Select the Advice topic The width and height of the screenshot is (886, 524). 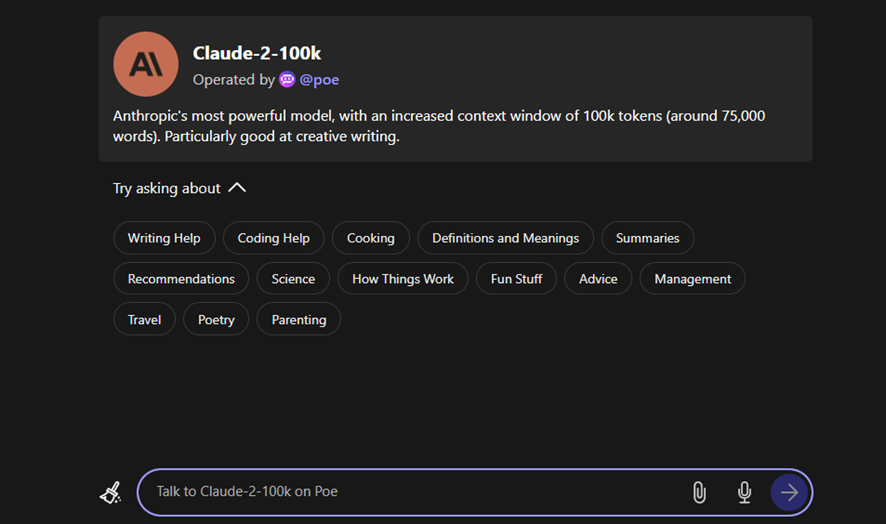pos(598,279)
